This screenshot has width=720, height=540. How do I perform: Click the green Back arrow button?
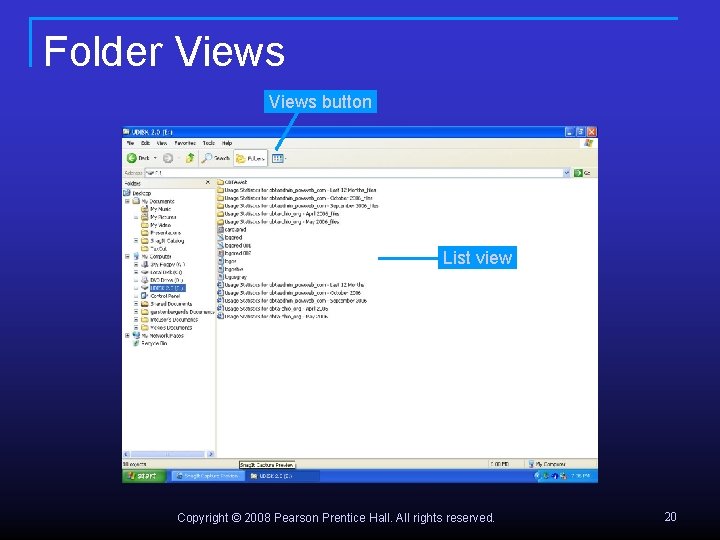[x=132, y=158]
